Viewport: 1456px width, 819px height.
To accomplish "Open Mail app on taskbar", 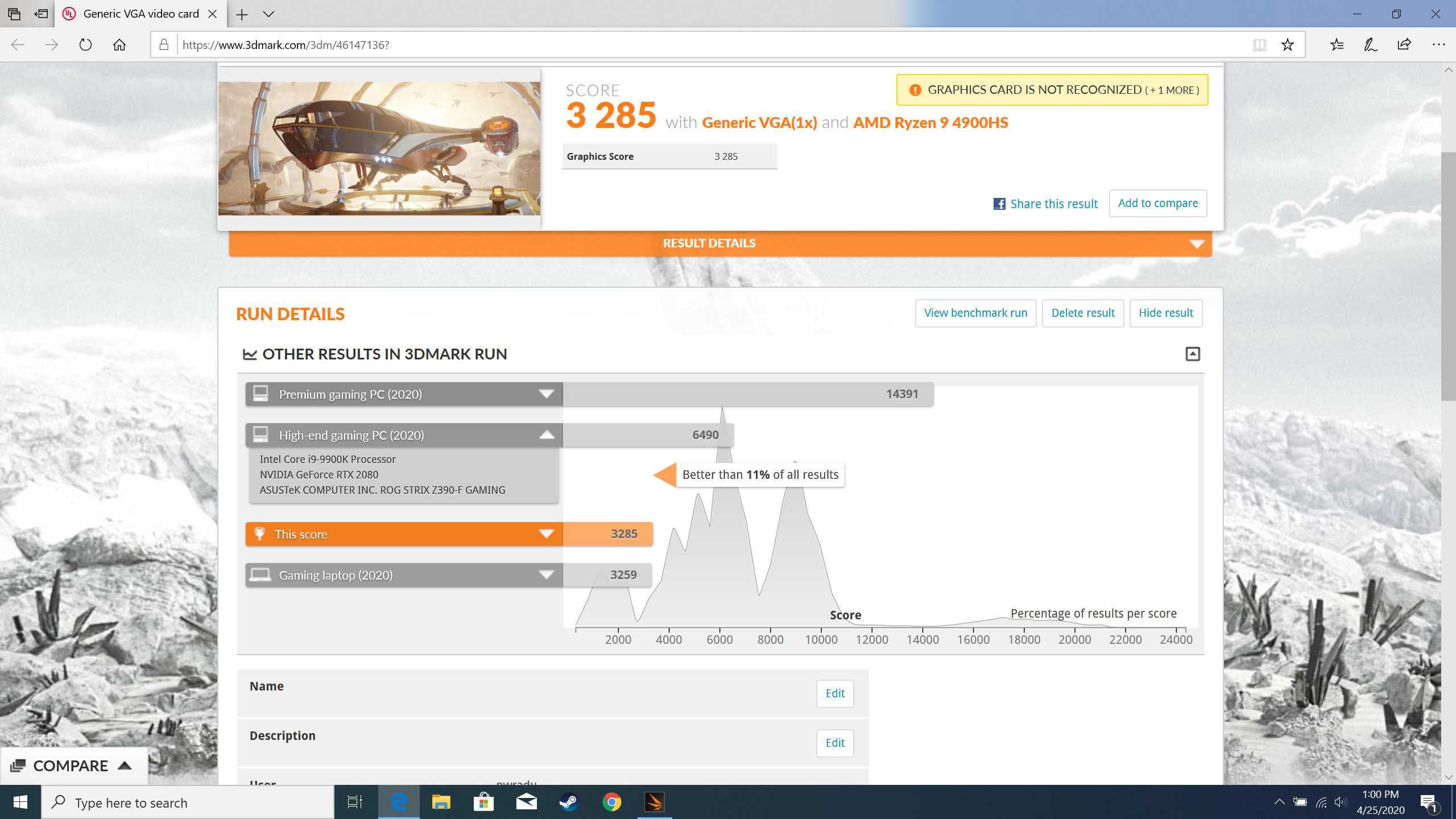I will [x=527, y=803].
